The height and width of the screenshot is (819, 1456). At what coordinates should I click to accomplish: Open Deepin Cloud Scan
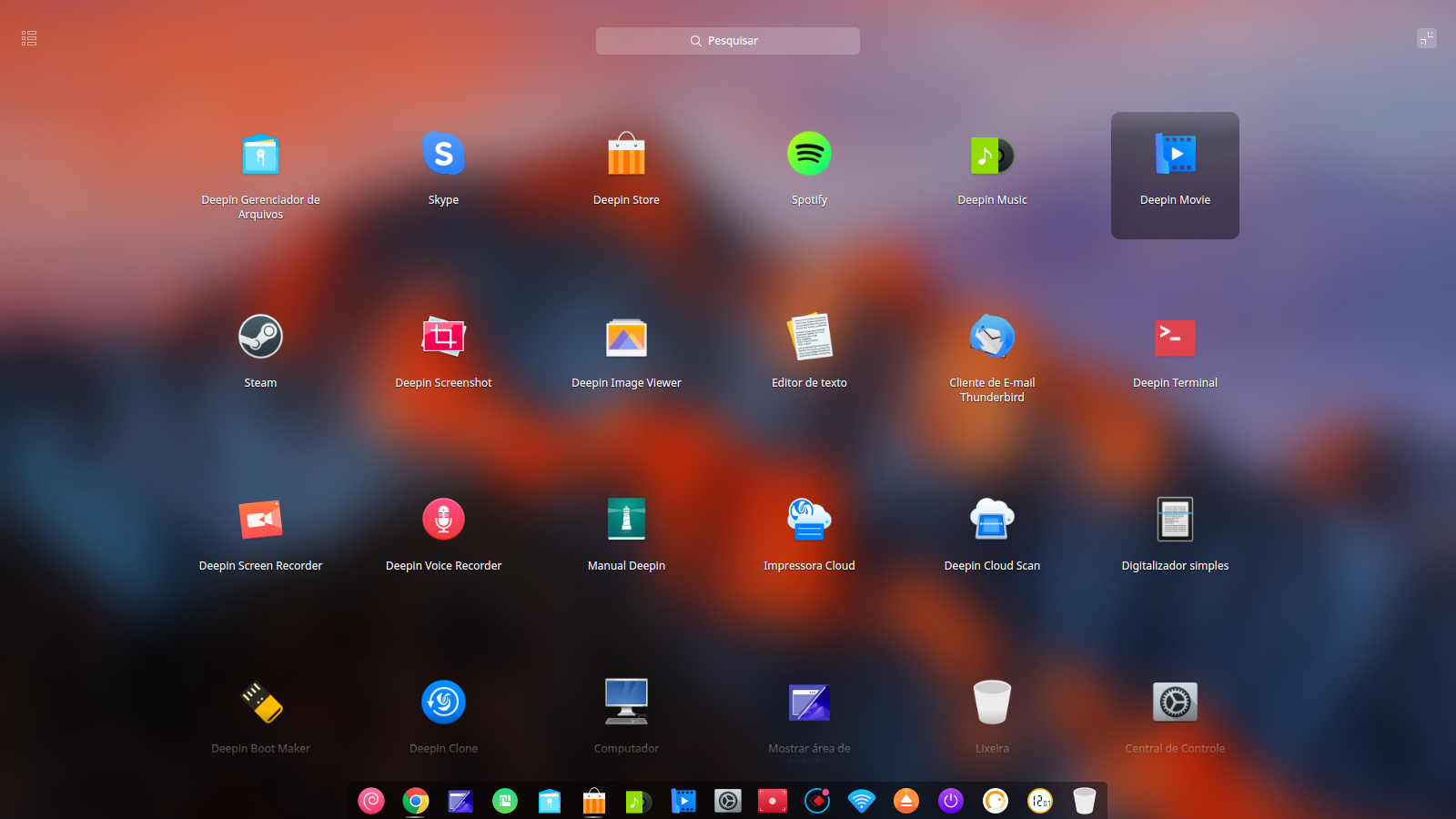pyautogui.click(x=992, y=520)
